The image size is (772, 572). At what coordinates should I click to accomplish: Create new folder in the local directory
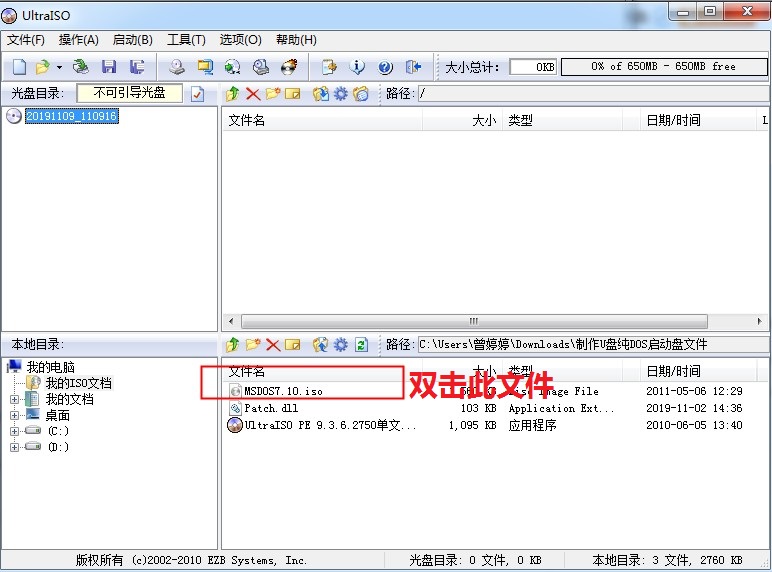click(x=253, y=345)
